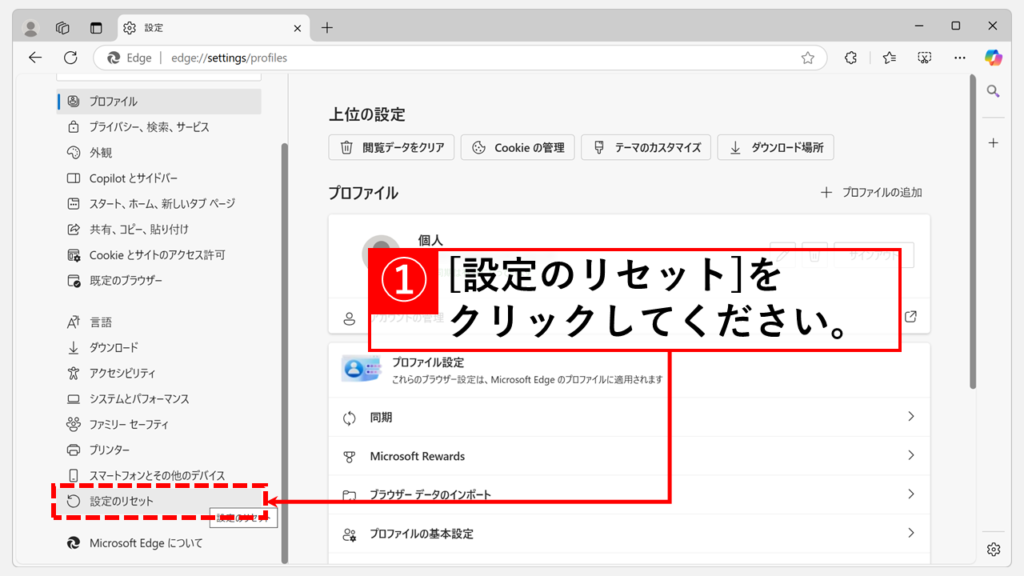1024x576 pixels.
Task: Click プロファイルの追加 link
Action: click(871, 192)
